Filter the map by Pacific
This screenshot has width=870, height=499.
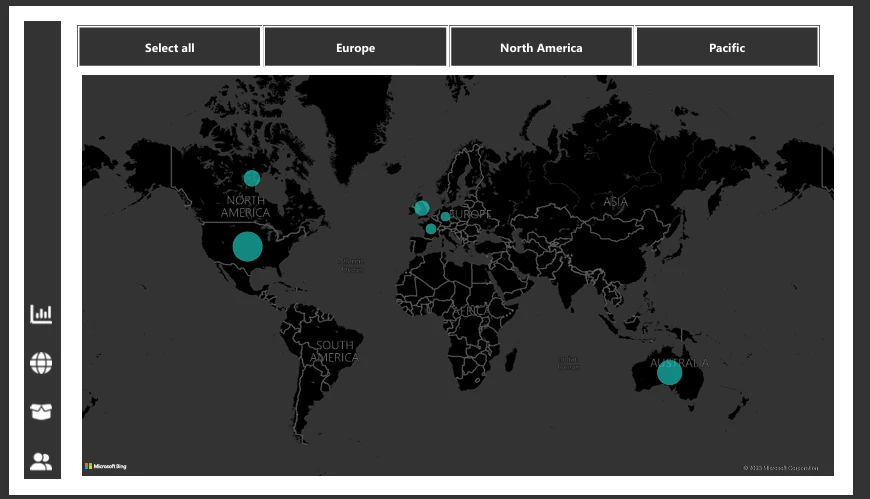point(727,47)
